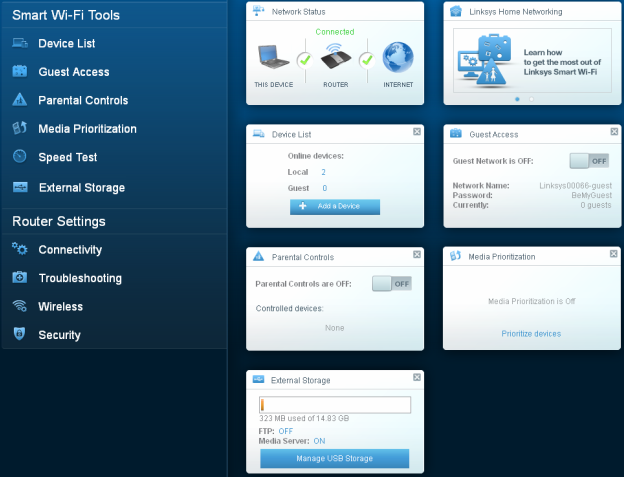Toggle the Parental Controls OFF switch
The image size is (625, 477).
[x=392, y=284]
